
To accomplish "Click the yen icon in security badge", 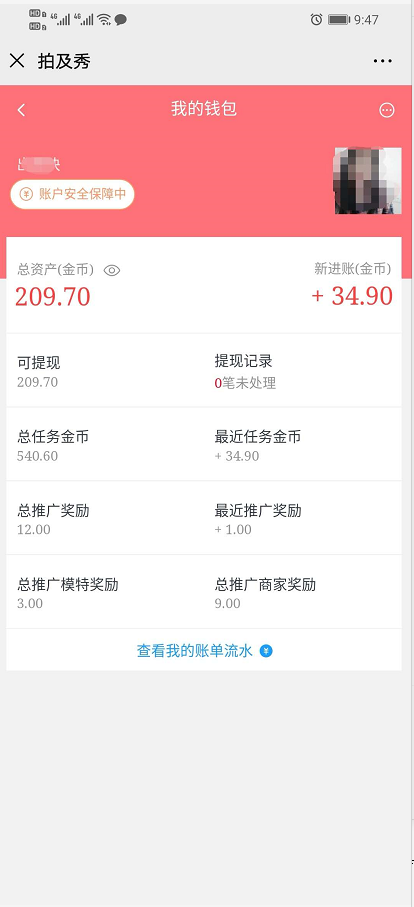I will pos(27,194).
